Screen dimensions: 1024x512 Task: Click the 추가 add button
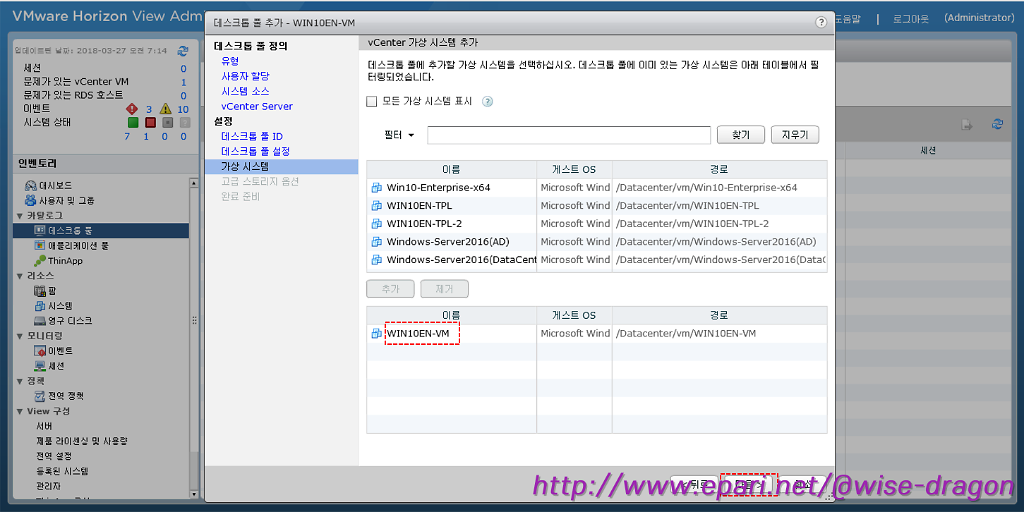(x=391, y=289)
